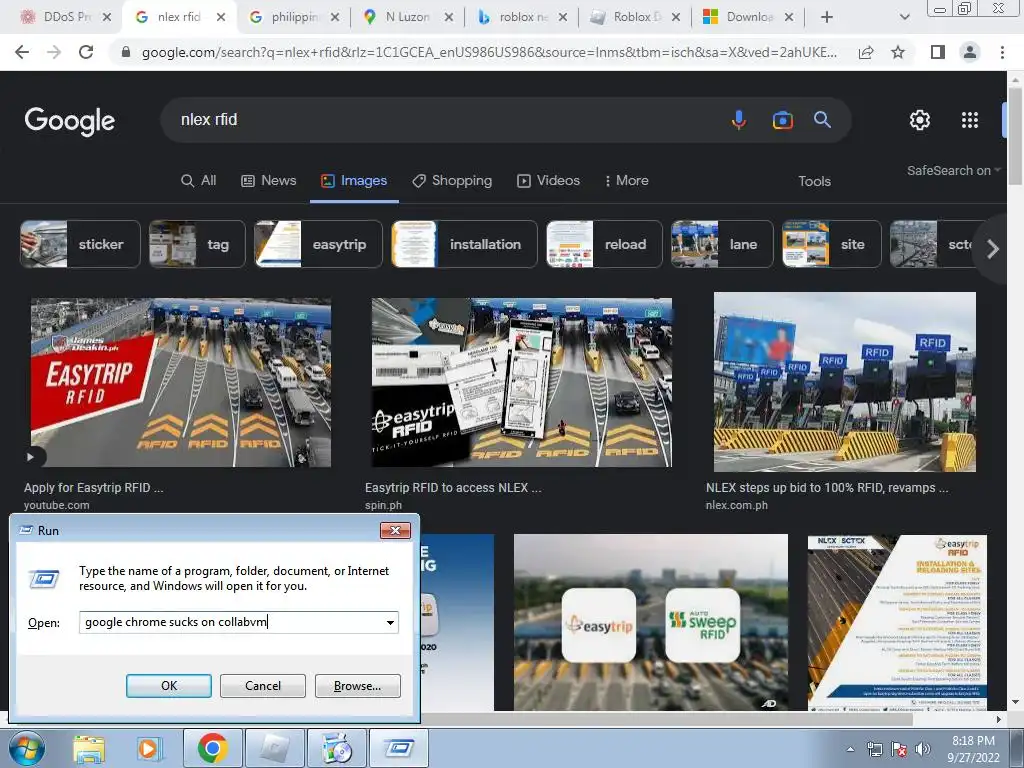
Task: Open a new tab with the plus button
Action: (827, 17)
